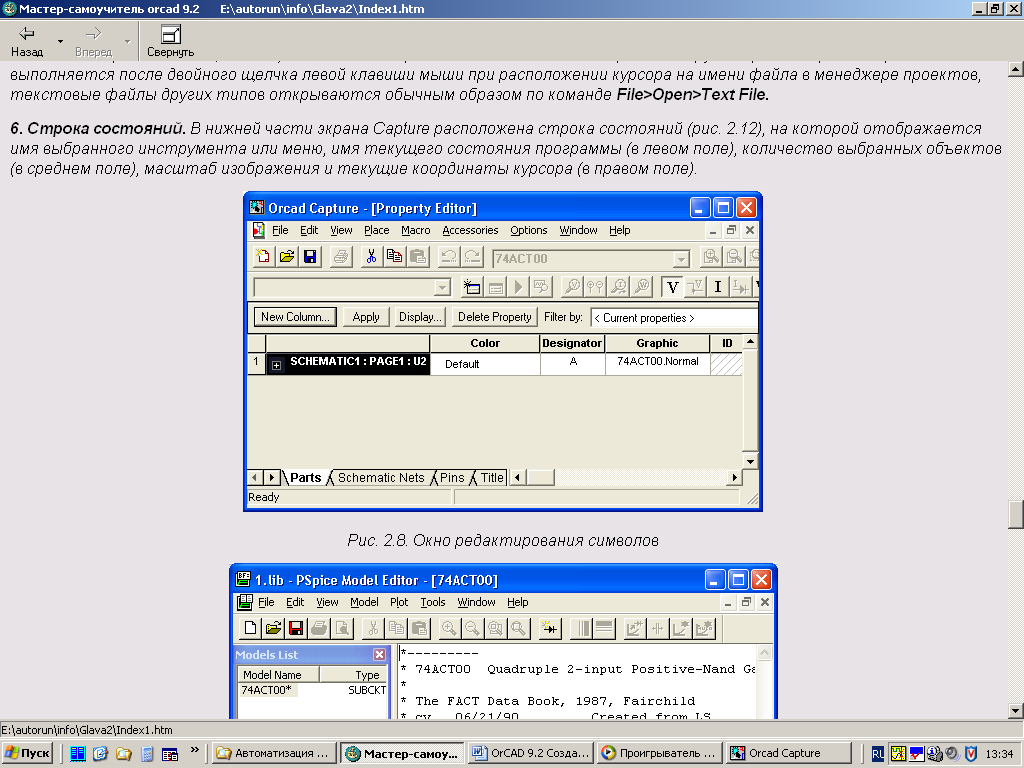Click the Designator column header
The image size is (1024, 768).
572,343
